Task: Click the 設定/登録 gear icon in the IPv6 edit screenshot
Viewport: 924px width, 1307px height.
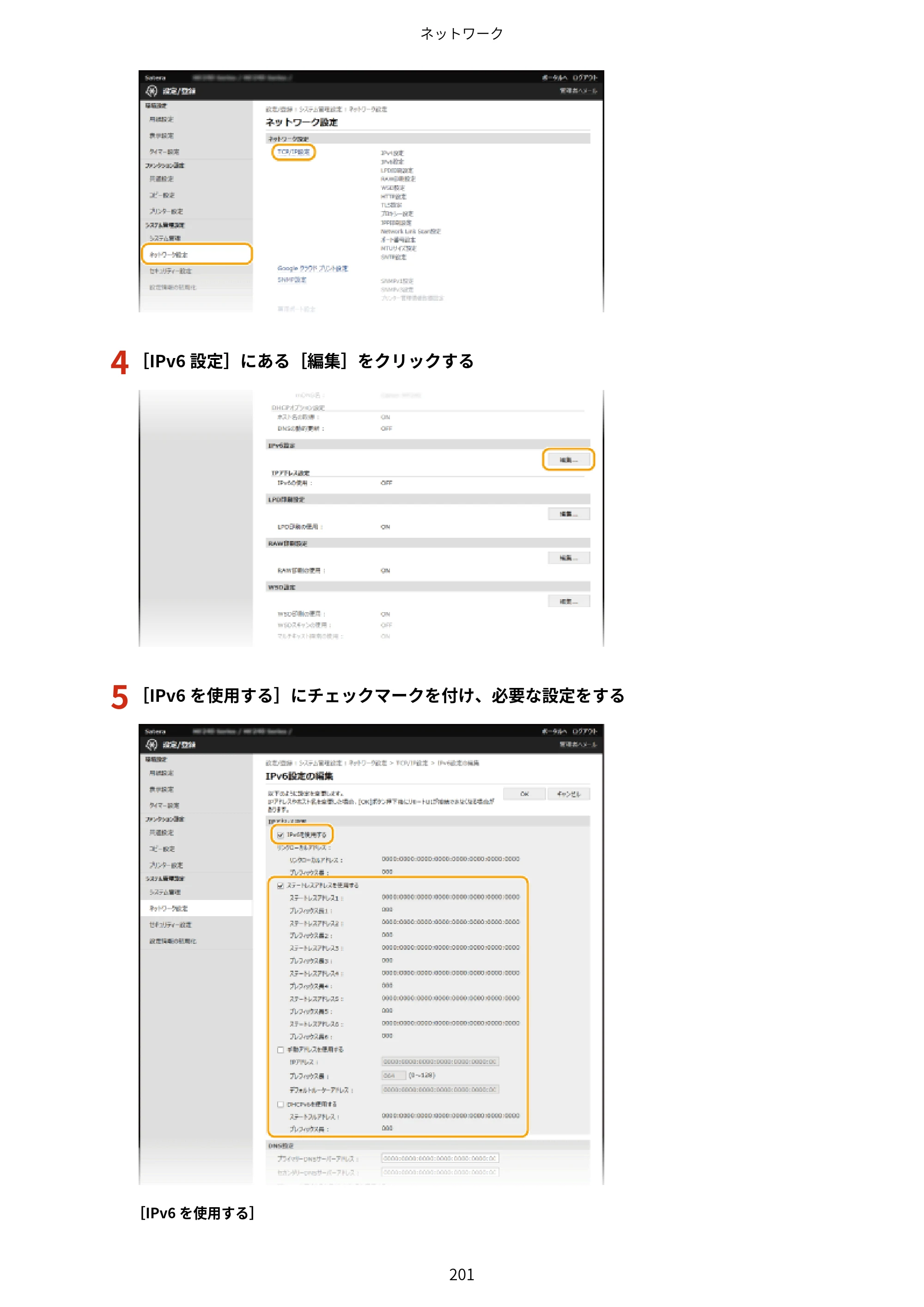Action: [x=152, y=745]
